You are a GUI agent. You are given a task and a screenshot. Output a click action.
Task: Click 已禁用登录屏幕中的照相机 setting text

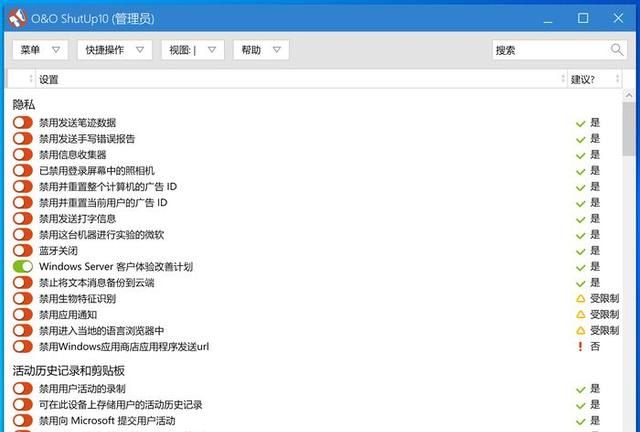97,171
